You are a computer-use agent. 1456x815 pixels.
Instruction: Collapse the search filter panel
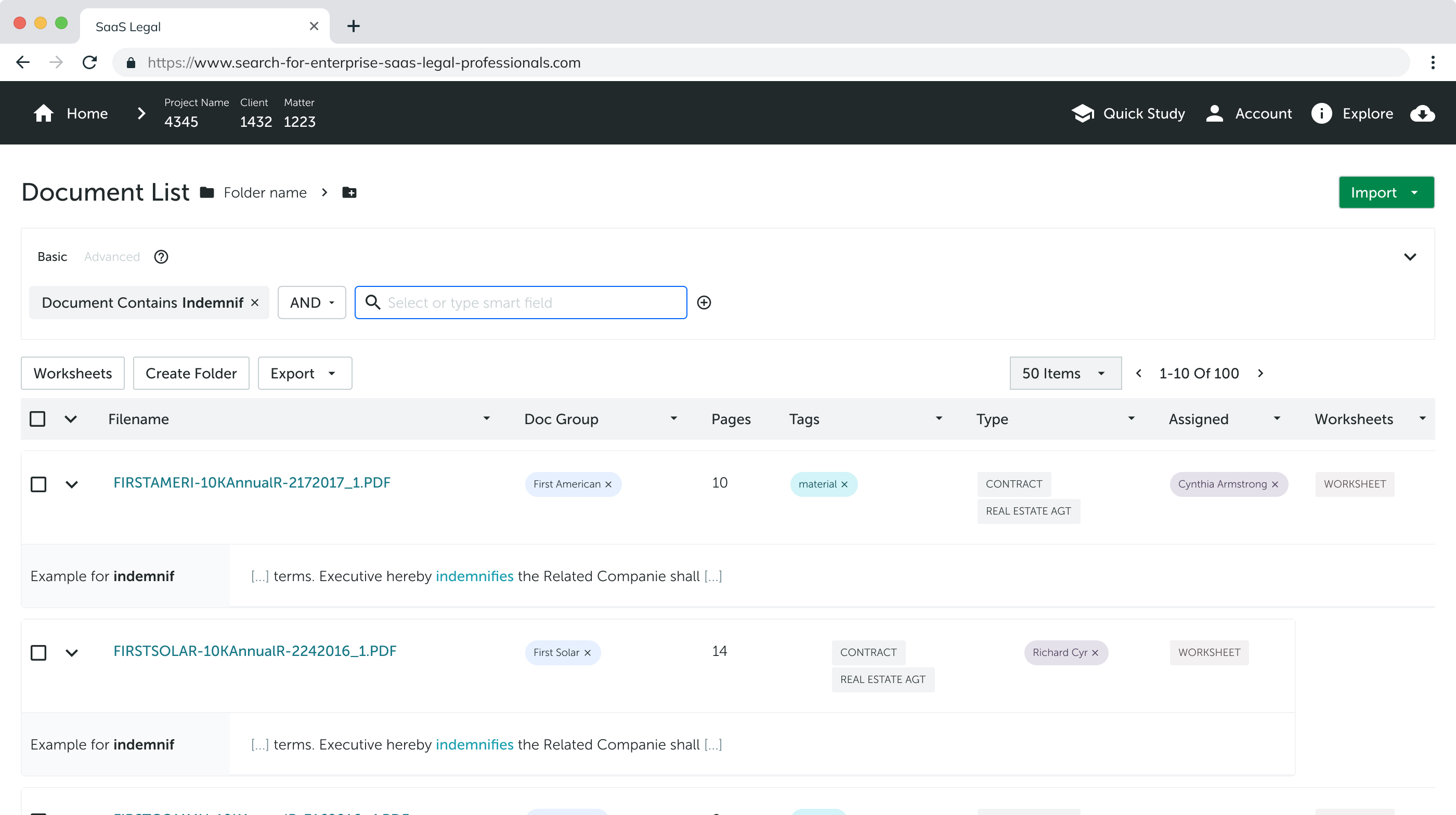tap(1410, 257)
